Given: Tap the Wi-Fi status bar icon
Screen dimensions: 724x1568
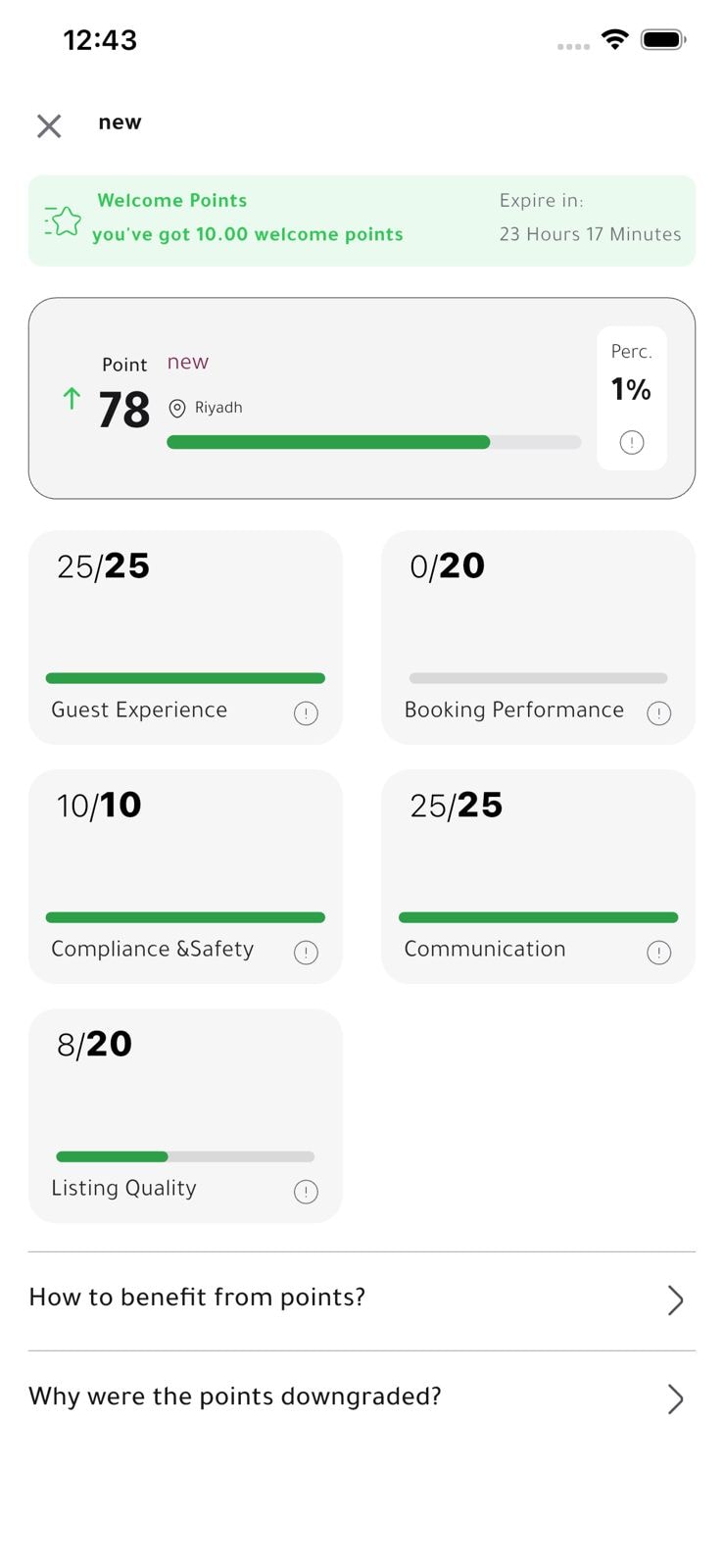Looking at the screenshot, I should click(x=614, y=39).
